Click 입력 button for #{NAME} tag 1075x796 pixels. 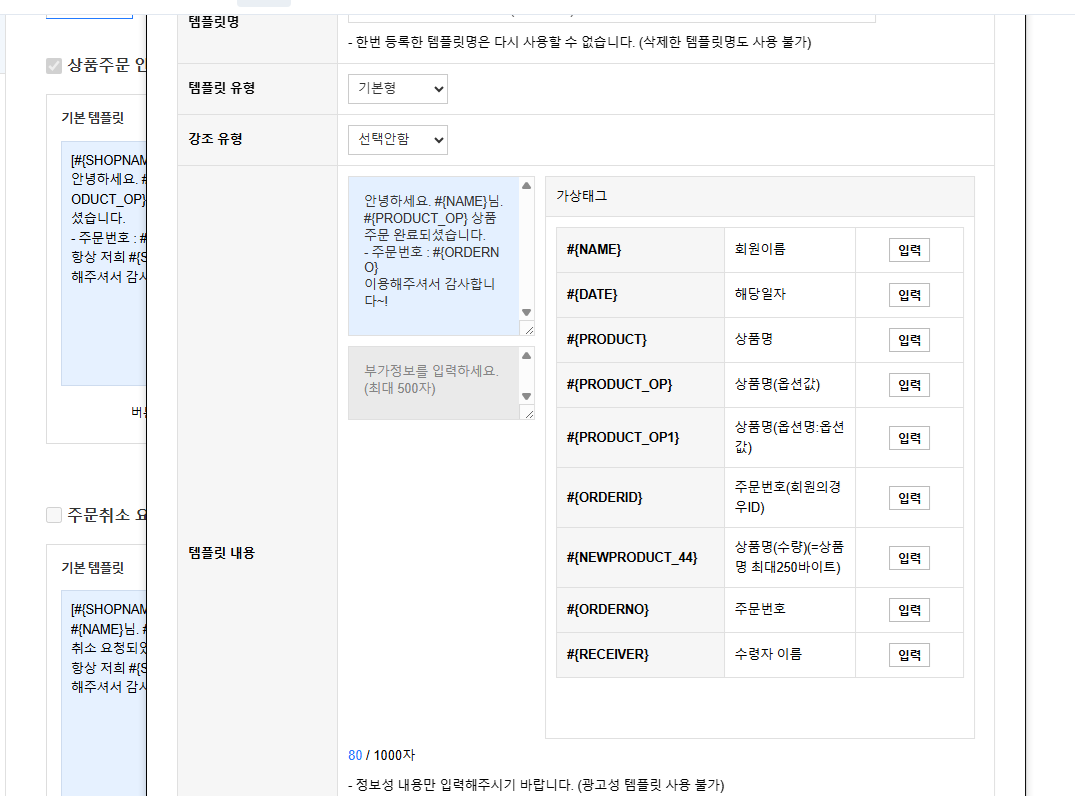(909, 250)
